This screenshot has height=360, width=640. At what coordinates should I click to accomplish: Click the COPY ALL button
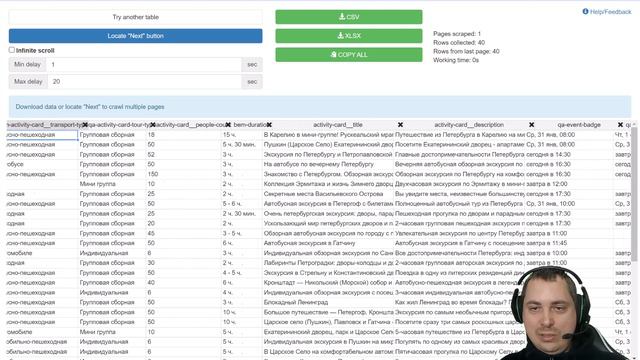pos(349,55)
